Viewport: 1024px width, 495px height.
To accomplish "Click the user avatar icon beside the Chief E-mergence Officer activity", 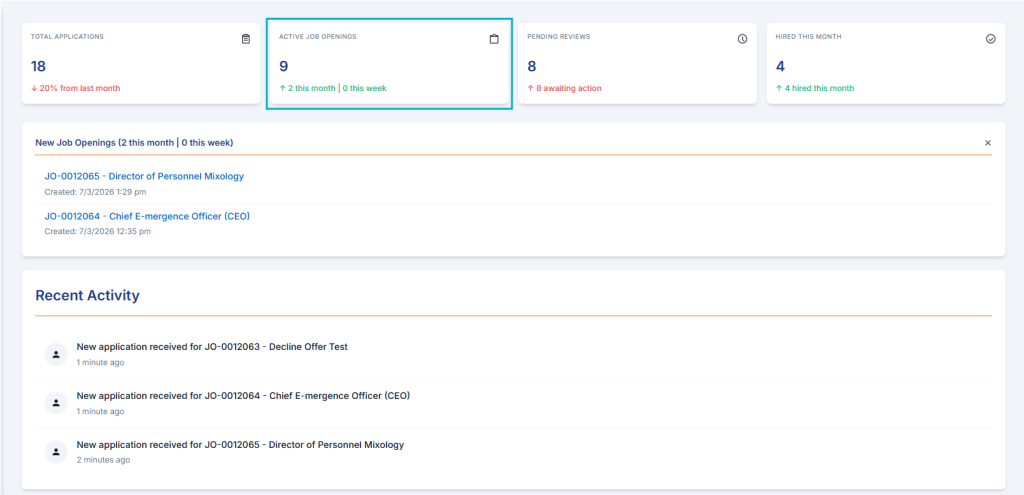I will (56, 403).
